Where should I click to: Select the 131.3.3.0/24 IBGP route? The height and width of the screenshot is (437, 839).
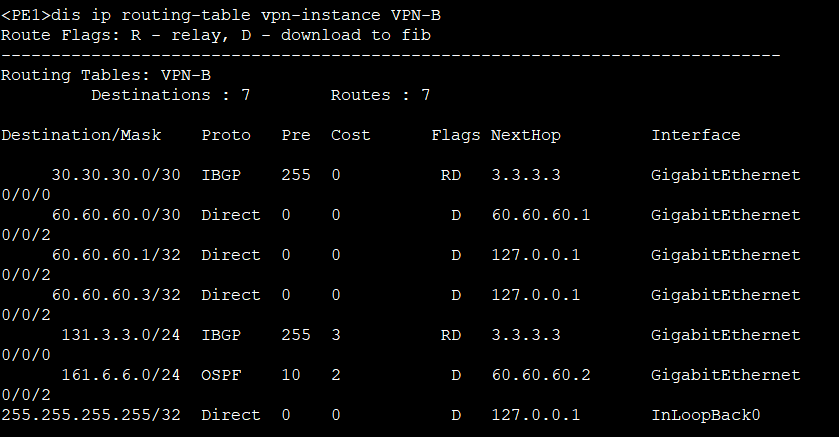click(x=121, y=335)
